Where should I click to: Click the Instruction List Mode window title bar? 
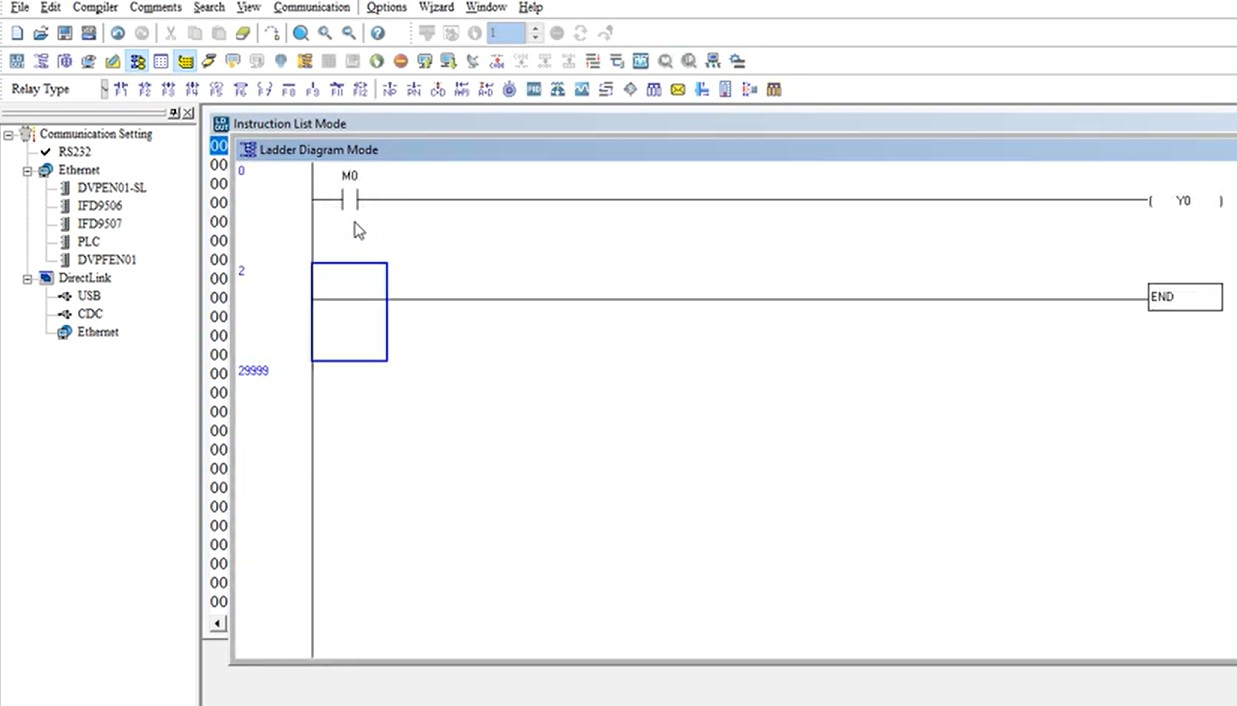pyautogui.click(x=724, y=124)
